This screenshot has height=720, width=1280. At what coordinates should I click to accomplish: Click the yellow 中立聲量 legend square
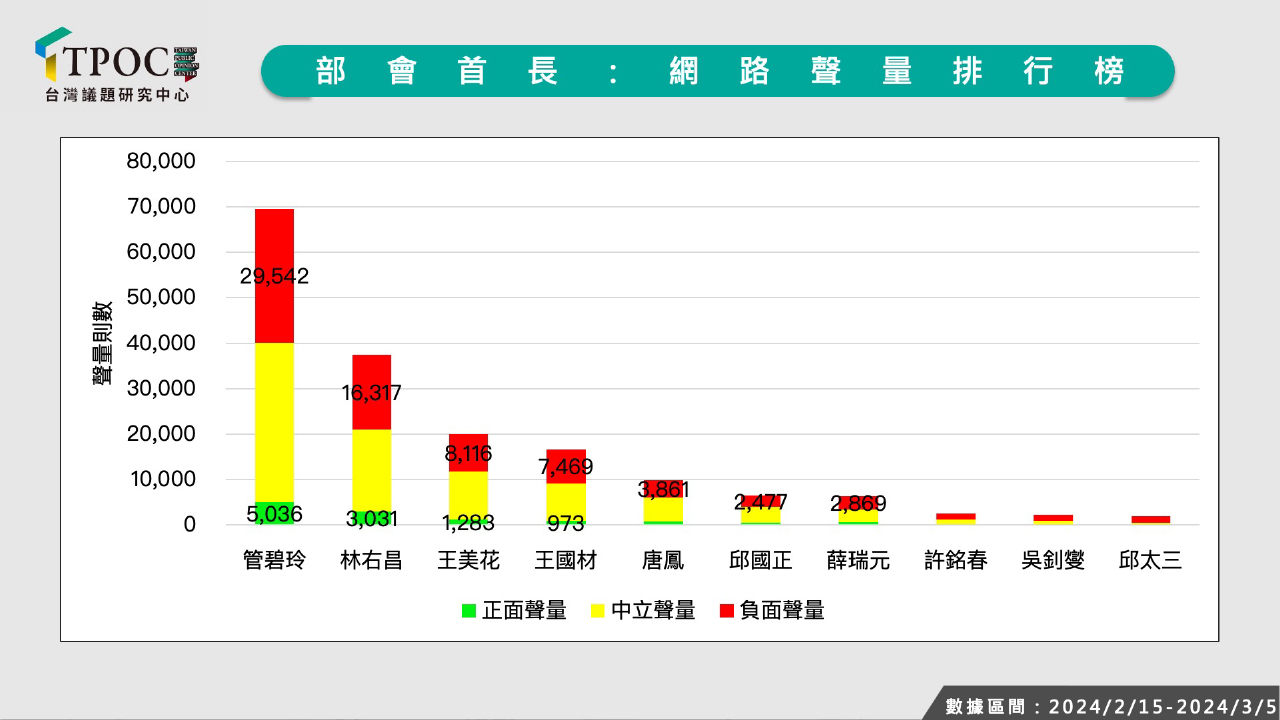coord(597,610)
